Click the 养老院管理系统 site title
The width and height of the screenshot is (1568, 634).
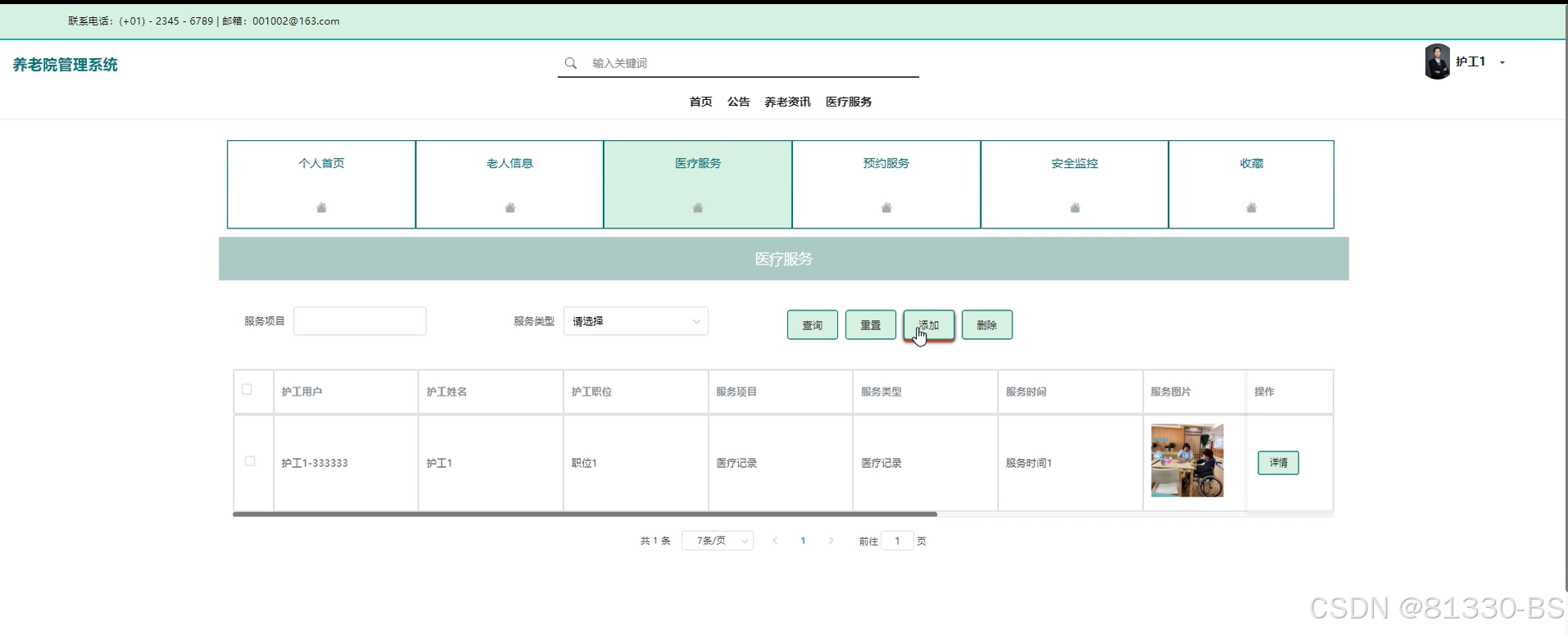click(66, 65)
